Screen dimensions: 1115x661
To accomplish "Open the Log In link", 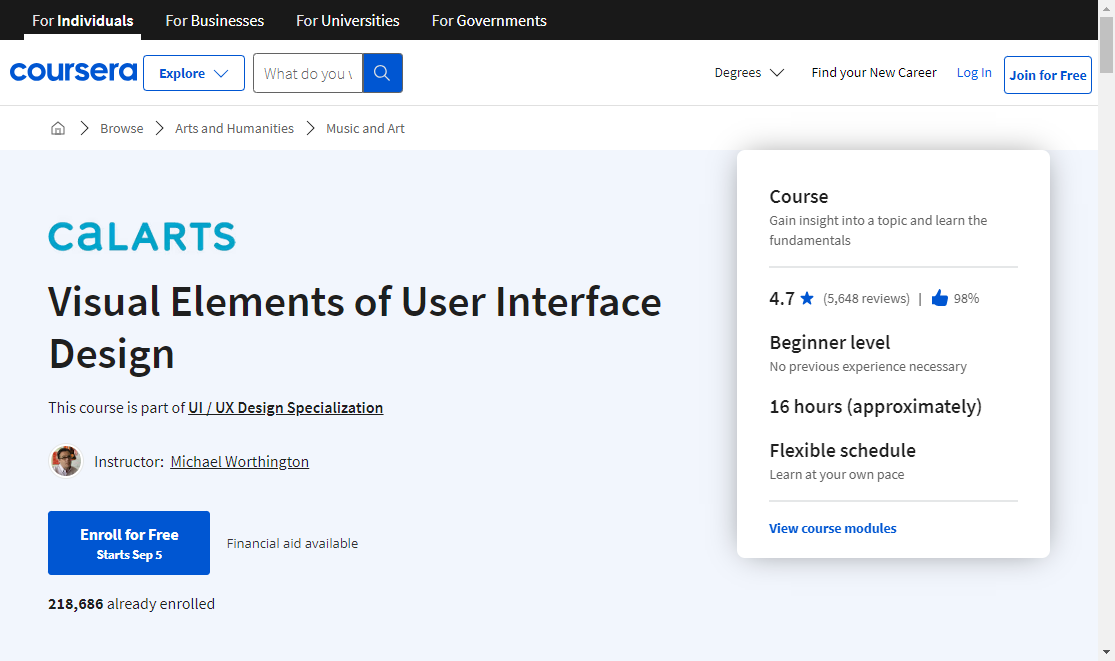I will pos(974,73).
